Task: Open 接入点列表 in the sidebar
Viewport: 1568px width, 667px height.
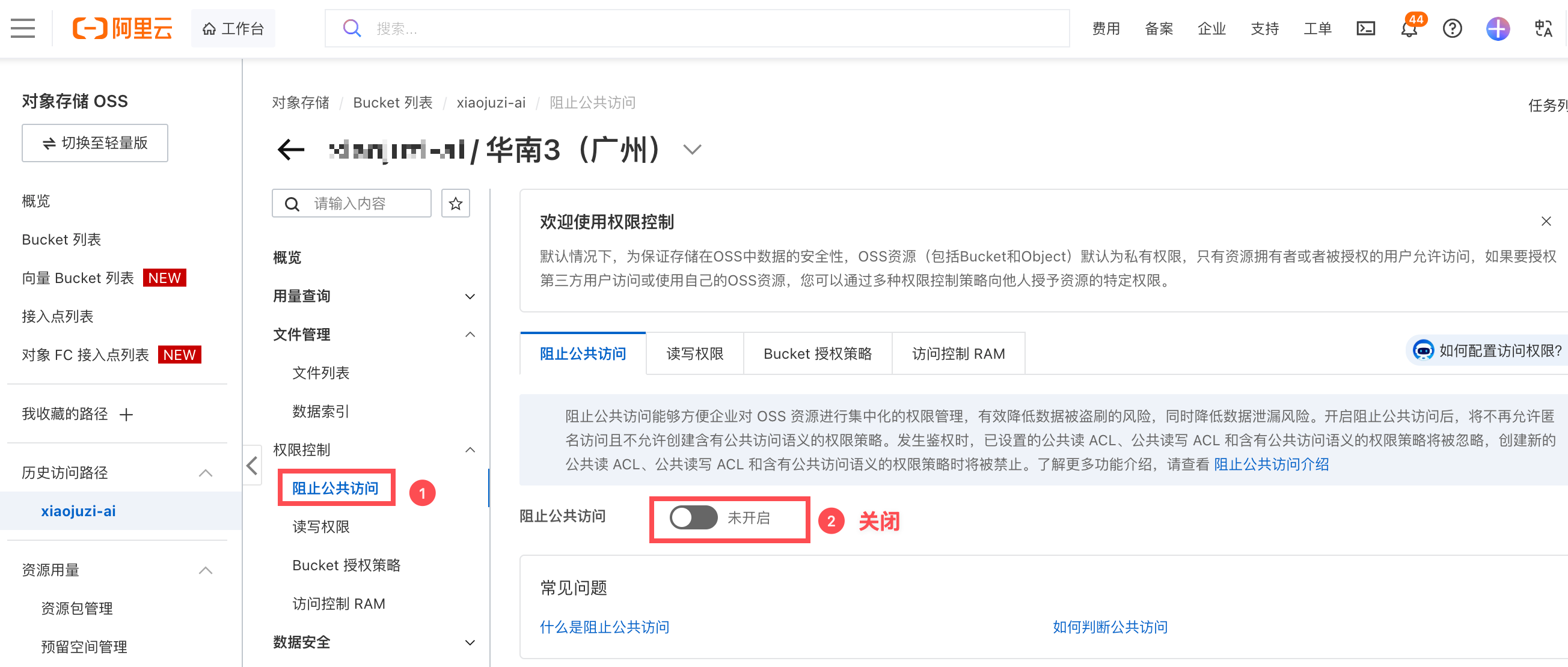Action: click(x=57, y=316)
